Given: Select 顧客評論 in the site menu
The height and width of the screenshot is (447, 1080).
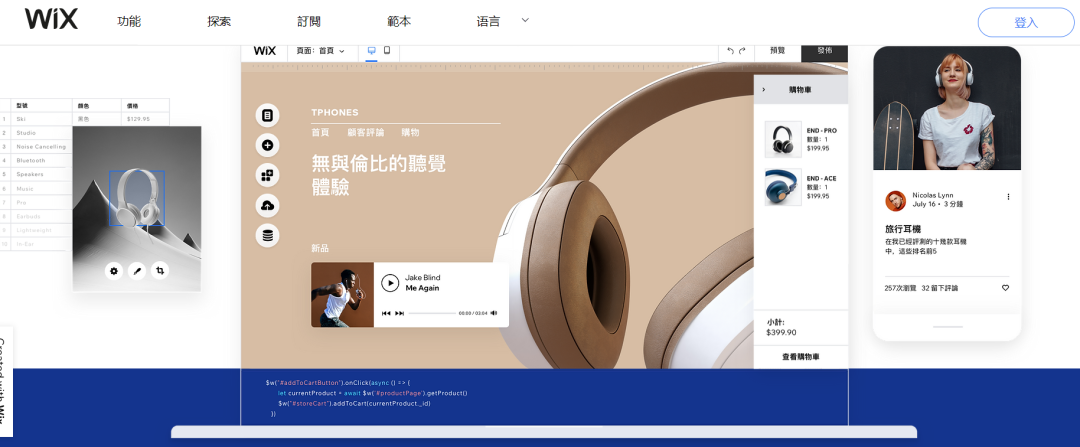Looking at the screenshot, I should click(366, 132).
